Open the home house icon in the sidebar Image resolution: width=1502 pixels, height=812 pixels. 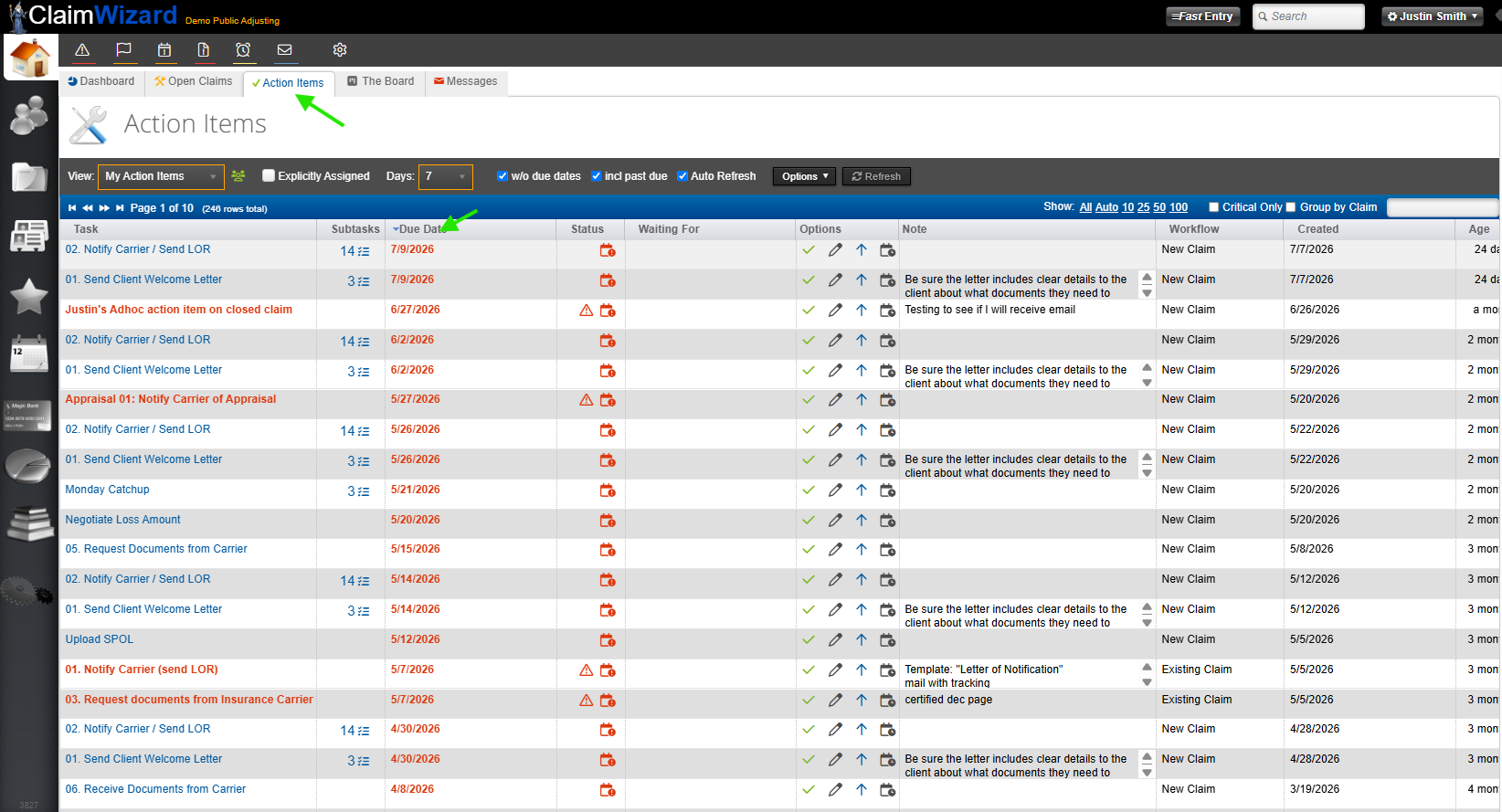click(x=30, y=58)
